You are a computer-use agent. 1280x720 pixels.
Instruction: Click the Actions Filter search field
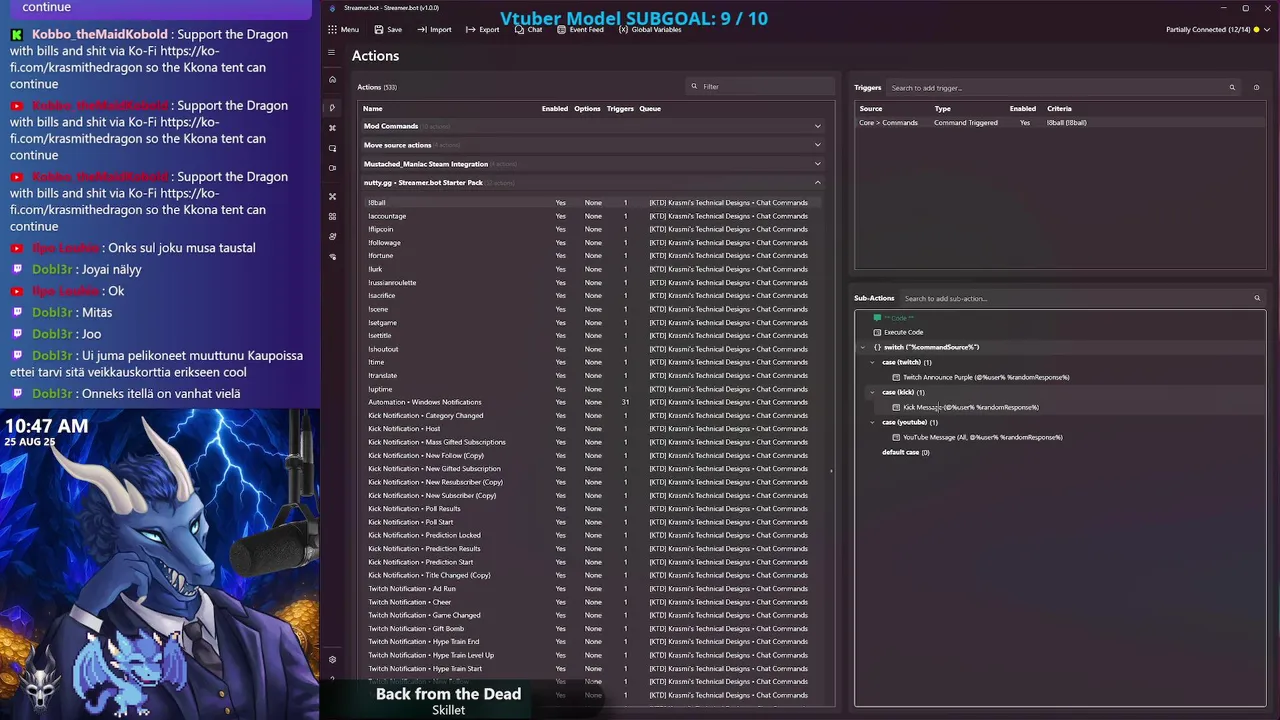tap(760, 87)
